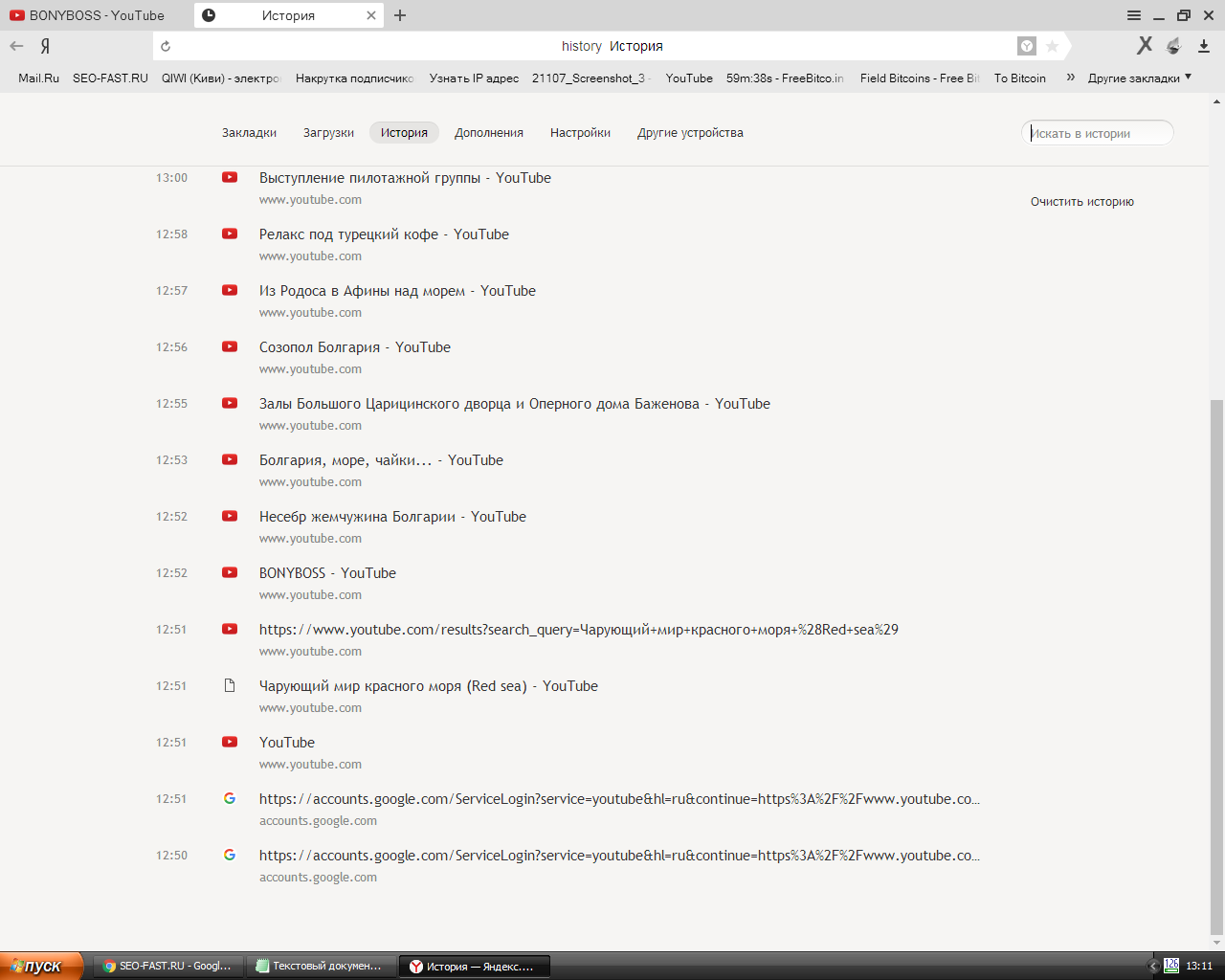Open 59m:38s - FreeBitco.in bookmark
The image size is (1225, 980).
pos(785,78)
